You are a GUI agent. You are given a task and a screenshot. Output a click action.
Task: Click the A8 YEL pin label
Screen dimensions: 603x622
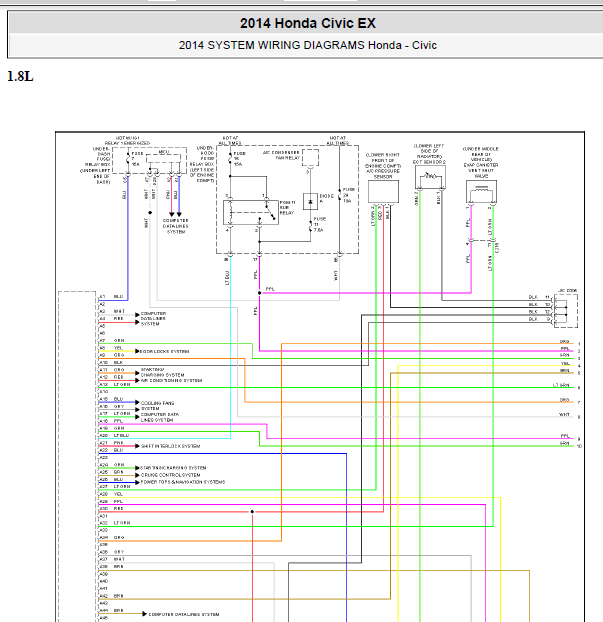(x=111, y=348)
